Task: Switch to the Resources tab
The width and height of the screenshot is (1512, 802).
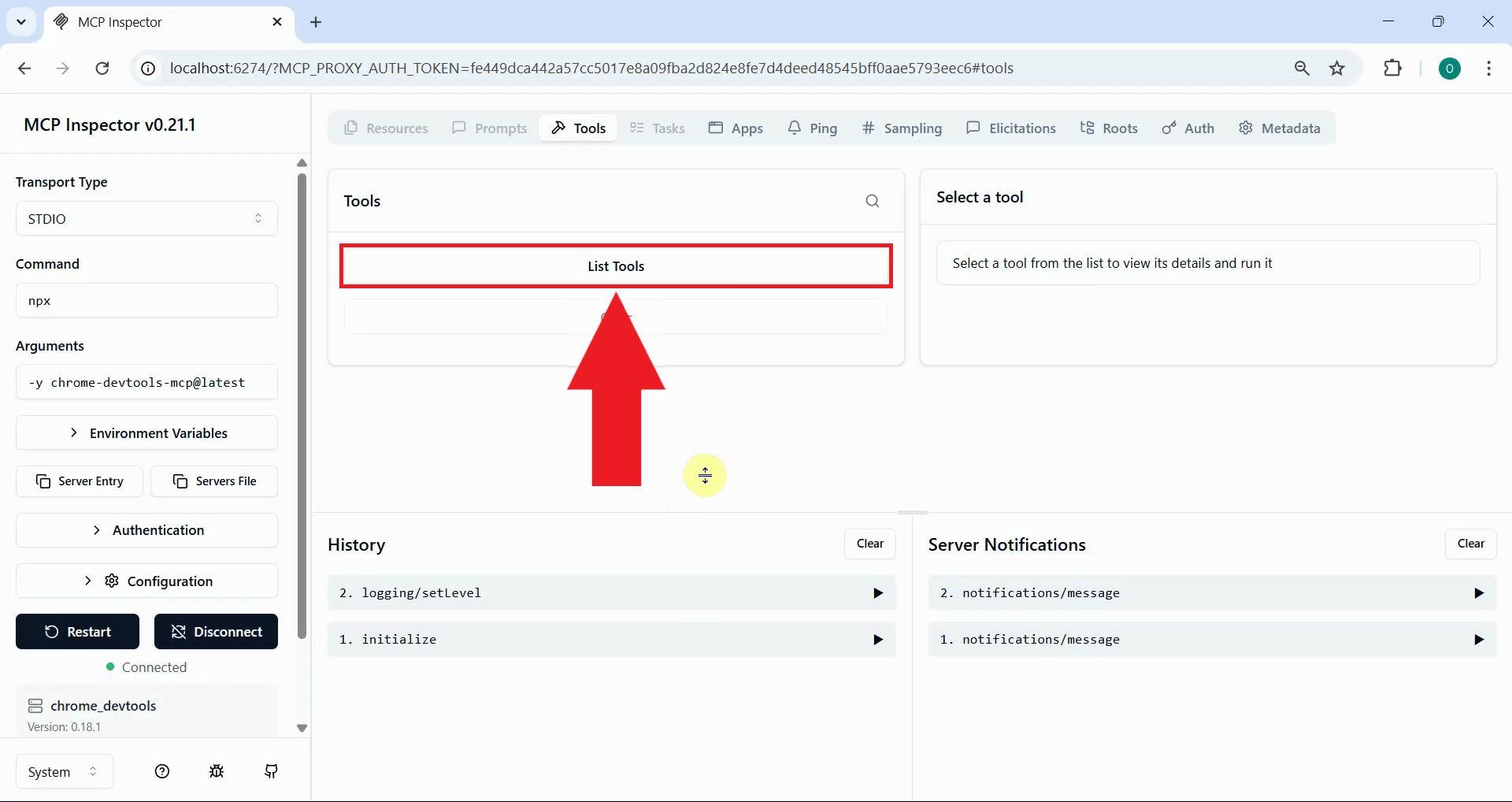Action: click(385, 128)
